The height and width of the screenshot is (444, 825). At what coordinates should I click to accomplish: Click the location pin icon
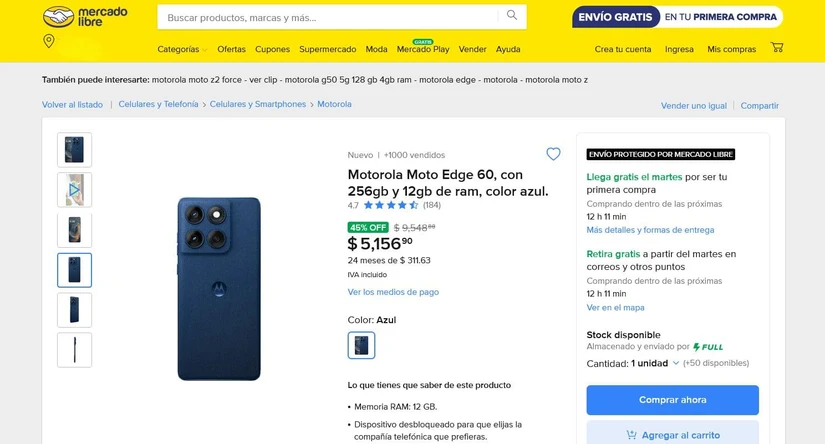[x=49, y=41]
